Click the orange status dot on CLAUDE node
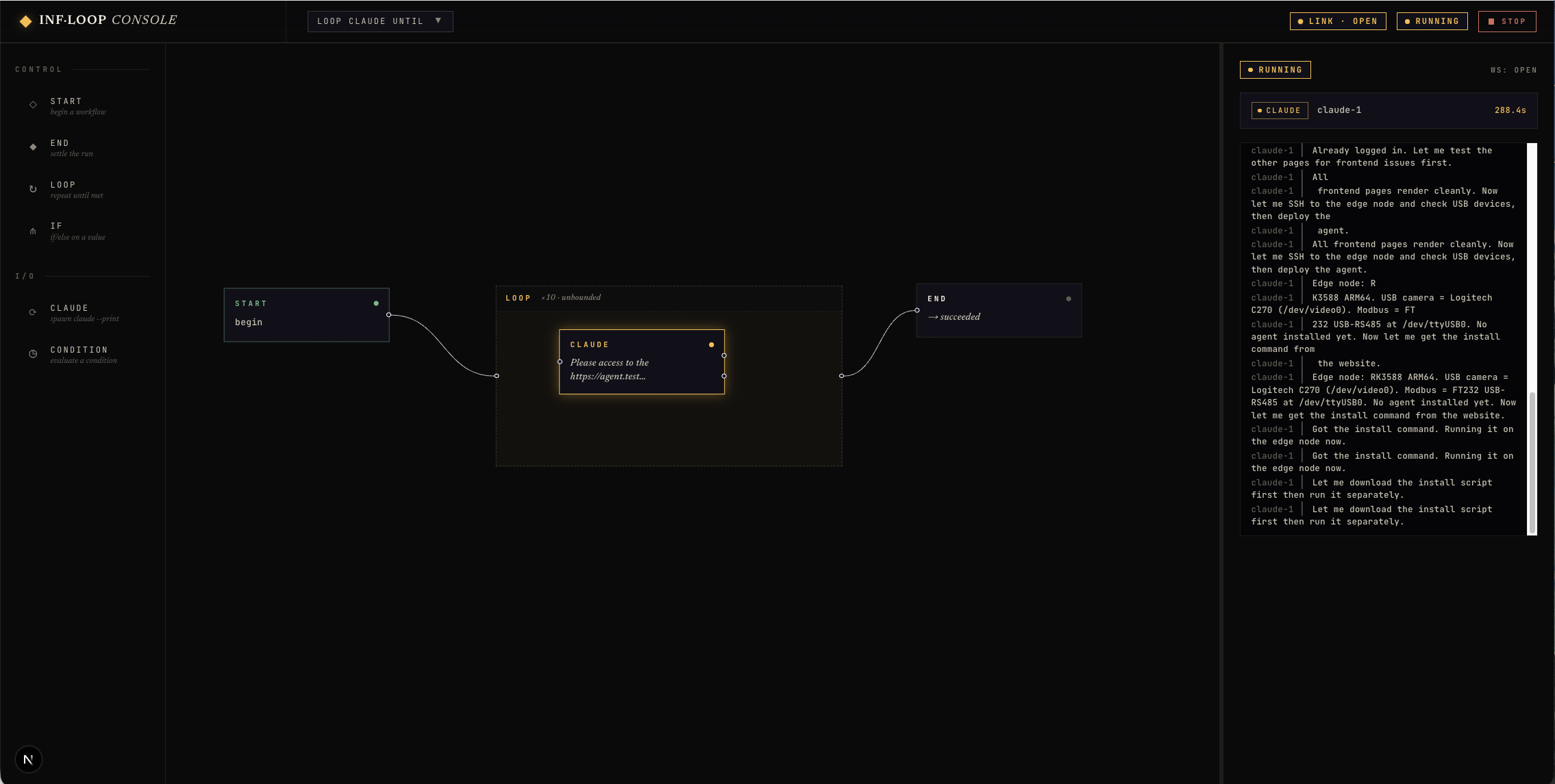 (x=711, y=344)
